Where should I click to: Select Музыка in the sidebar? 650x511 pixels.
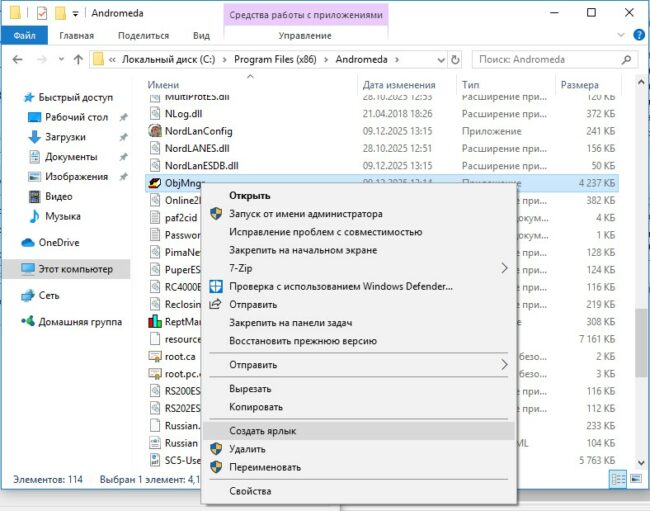coord(62,216)
